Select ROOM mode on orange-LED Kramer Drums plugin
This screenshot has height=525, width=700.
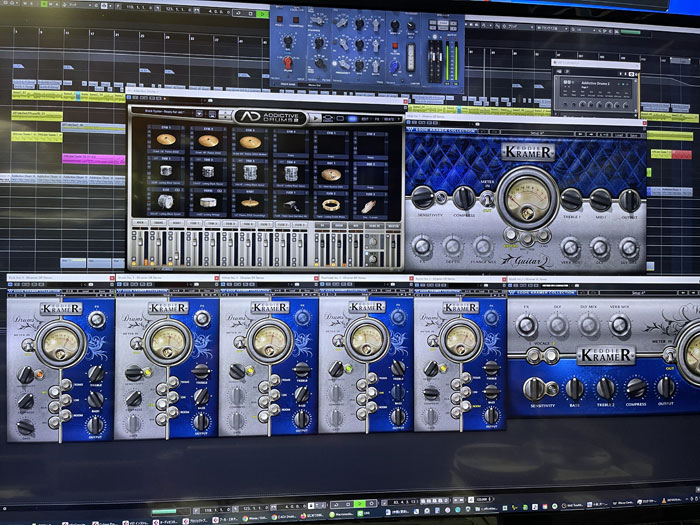(66, 415)
